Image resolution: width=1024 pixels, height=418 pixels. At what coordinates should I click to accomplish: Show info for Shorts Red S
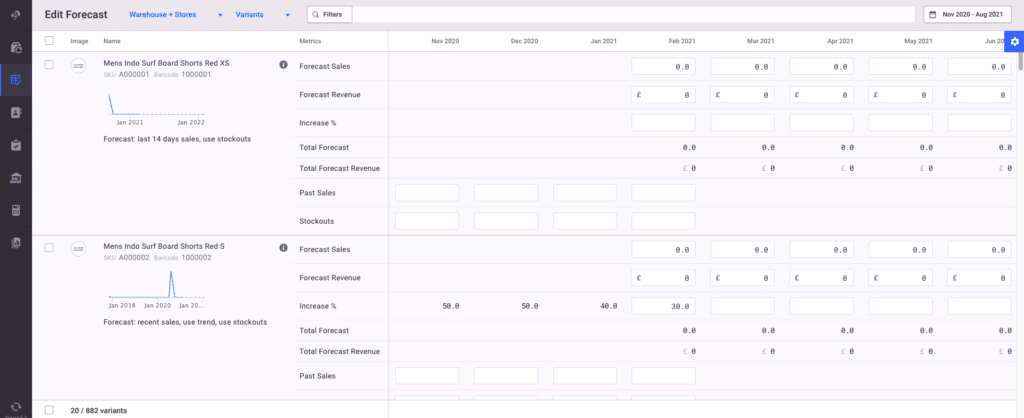coord(283,248)
